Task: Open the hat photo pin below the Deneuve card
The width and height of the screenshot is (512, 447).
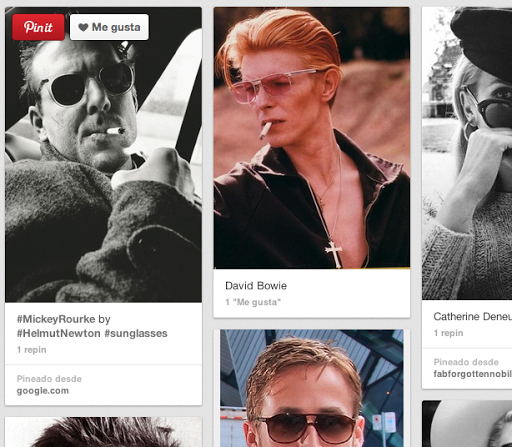Action: [x=467, y=424]
